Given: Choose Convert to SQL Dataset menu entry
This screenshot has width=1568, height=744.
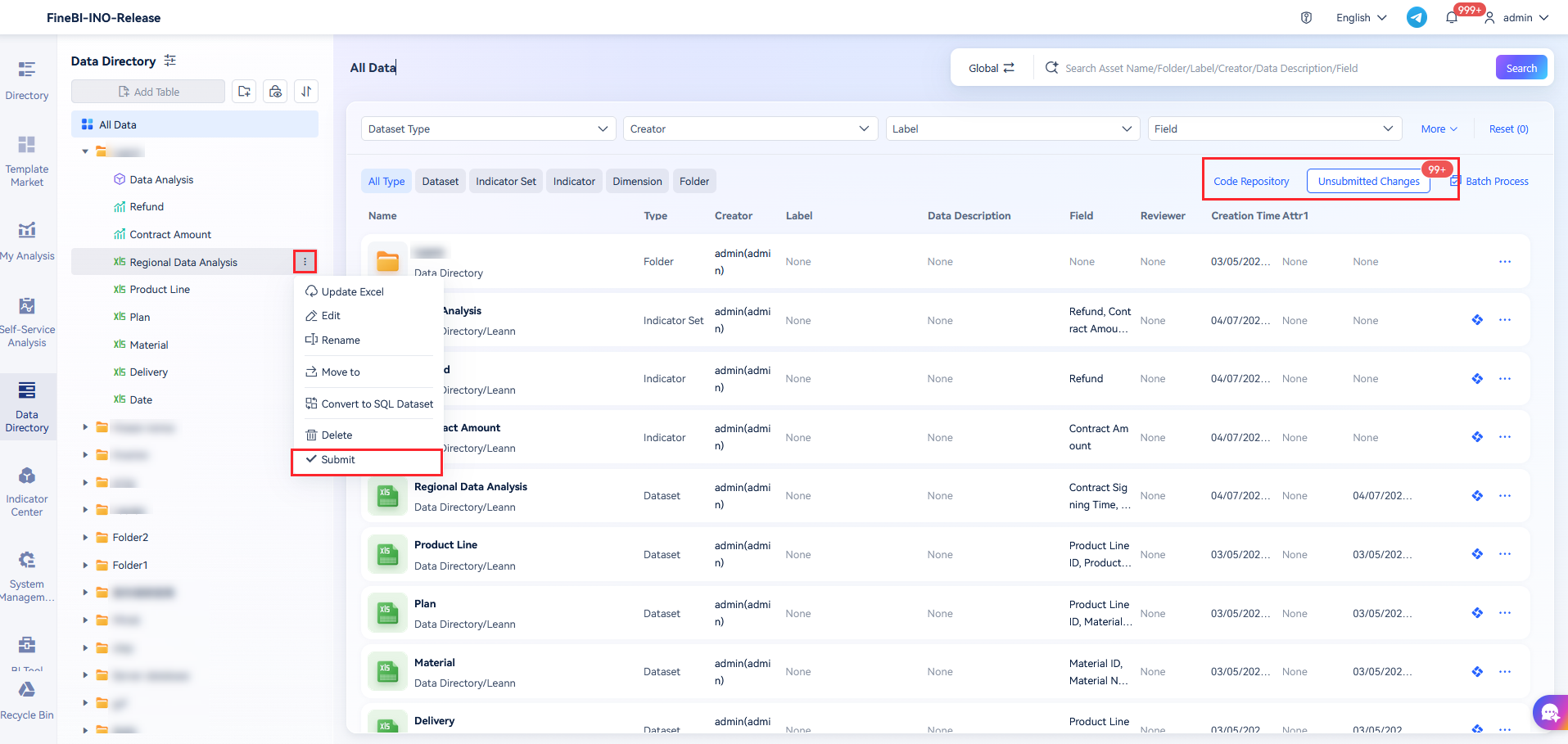Looking at the screenshot, I should click(368, 404).
